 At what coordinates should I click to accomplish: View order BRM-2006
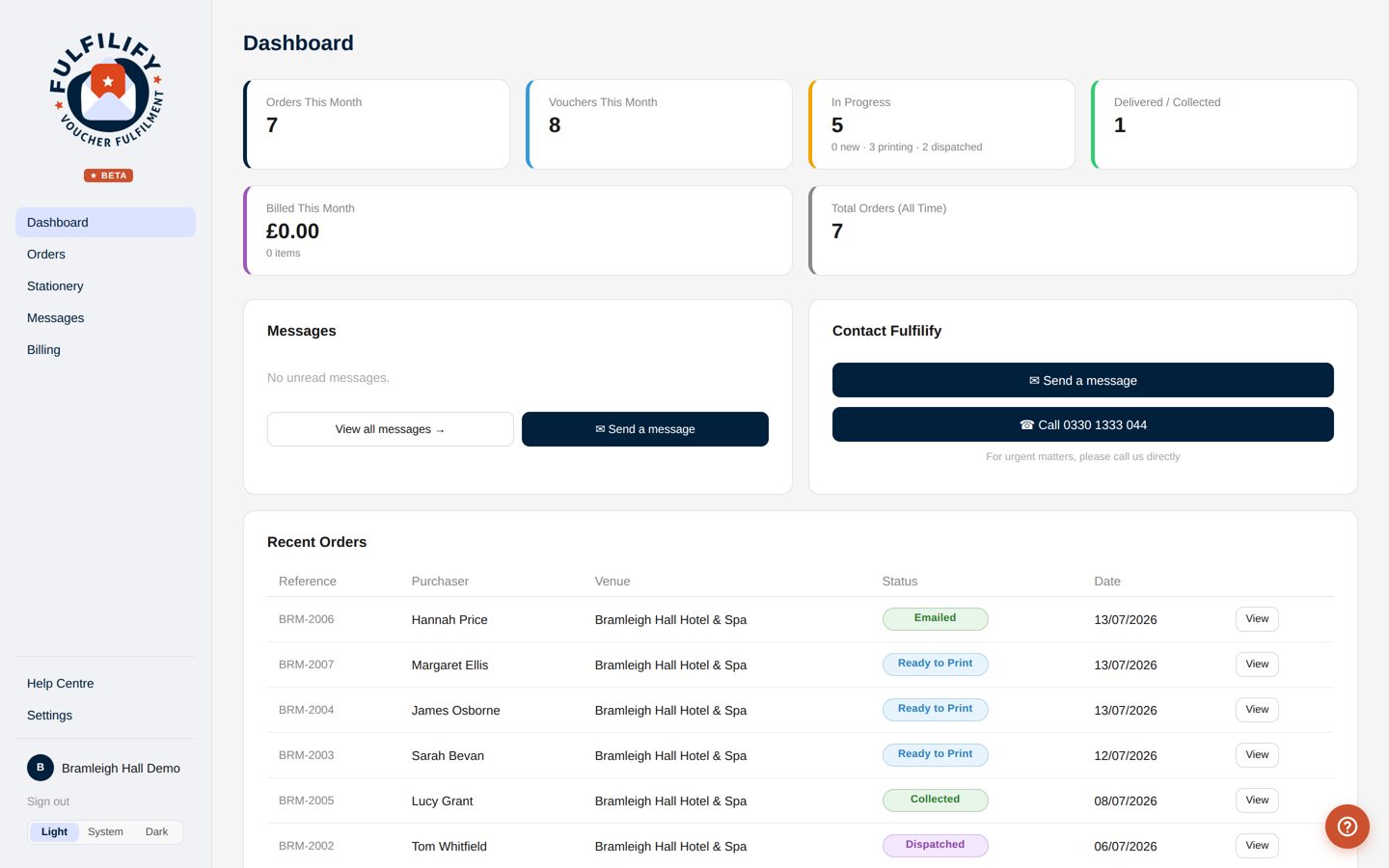tap(1257, 619)
